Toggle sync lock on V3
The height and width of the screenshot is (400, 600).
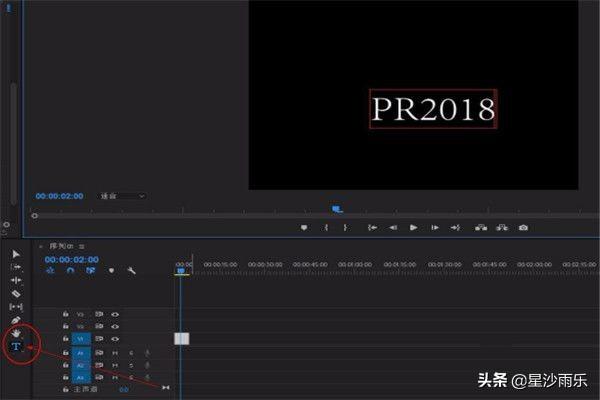[x=99, y=314]
